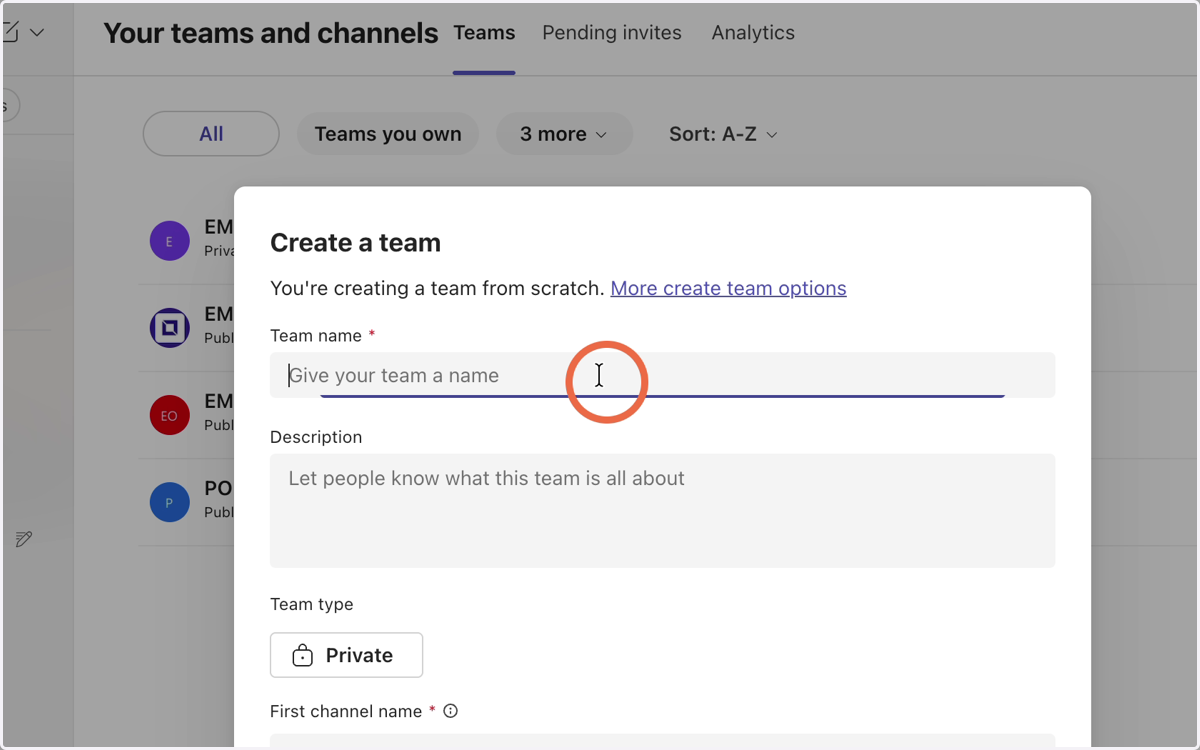The width and height of the screenshot is (1200, 750).
Task: Select the red EO team avatar
Action: click(169, 415)
